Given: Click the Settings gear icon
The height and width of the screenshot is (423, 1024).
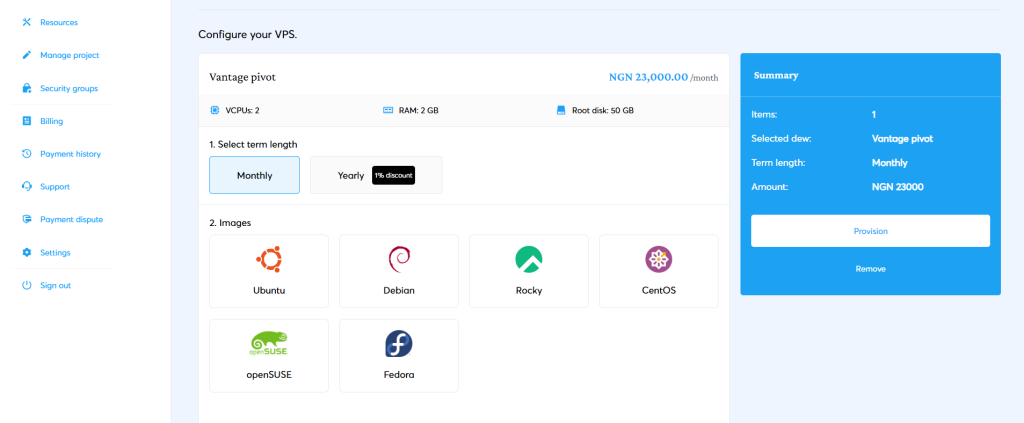Looking at the screenshot, I should [27, 252].
